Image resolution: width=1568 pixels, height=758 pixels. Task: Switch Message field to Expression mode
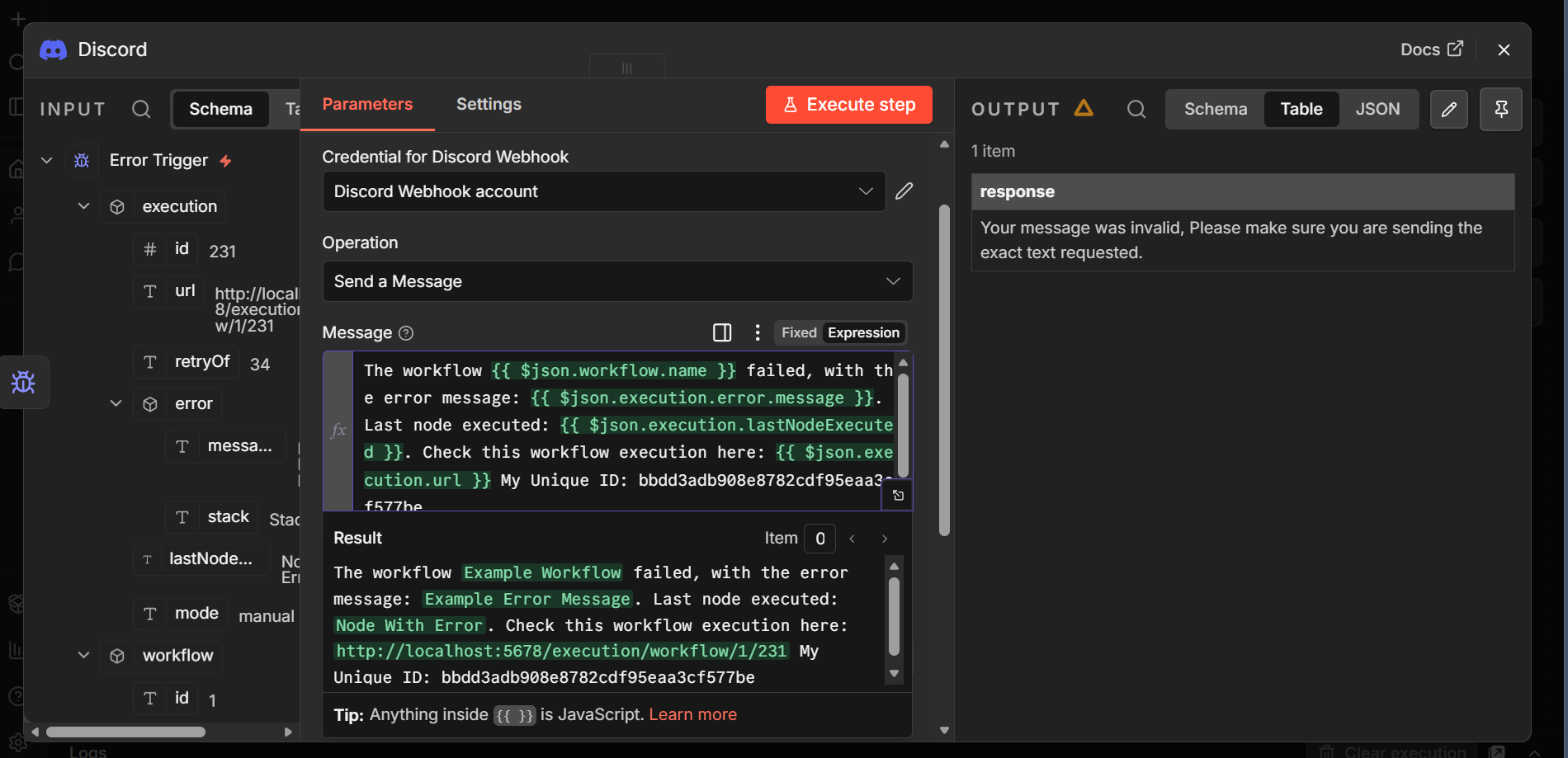863,332
